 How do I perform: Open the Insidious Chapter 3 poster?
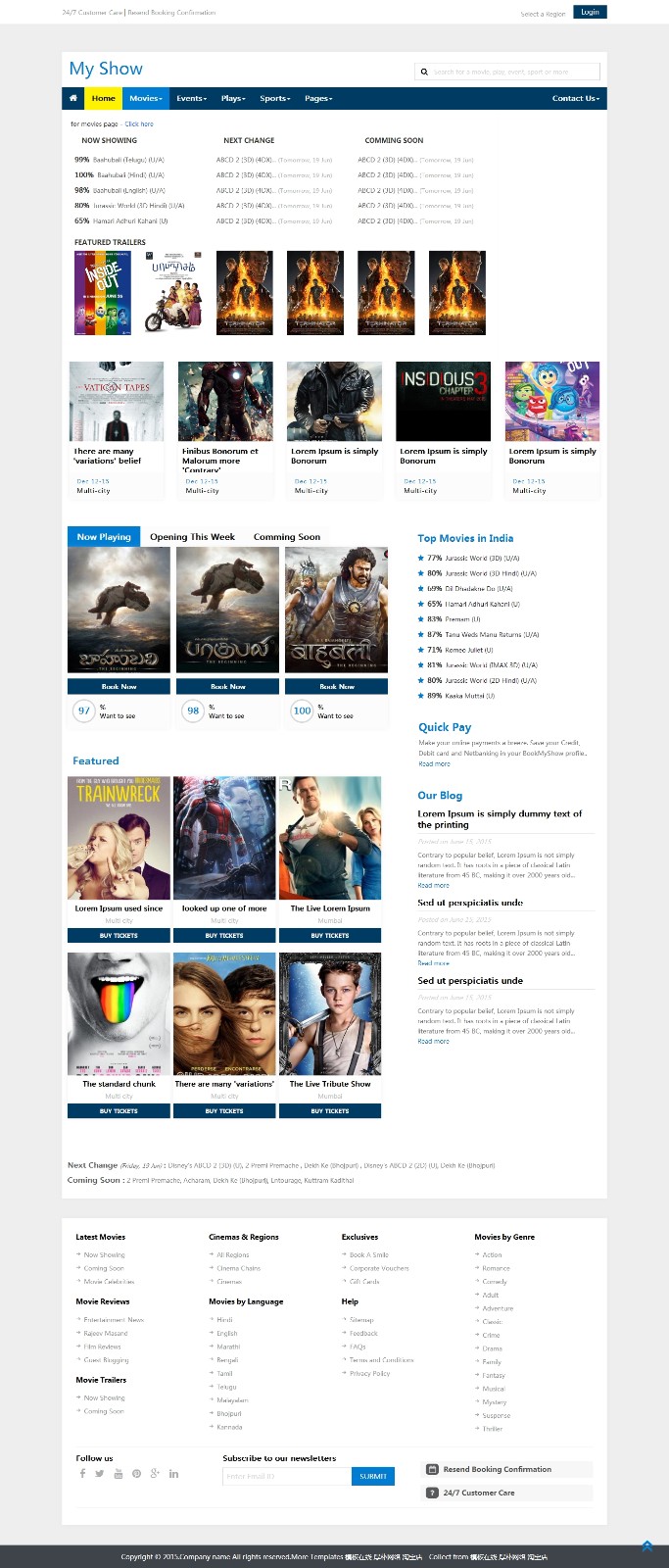coord(443,401)
